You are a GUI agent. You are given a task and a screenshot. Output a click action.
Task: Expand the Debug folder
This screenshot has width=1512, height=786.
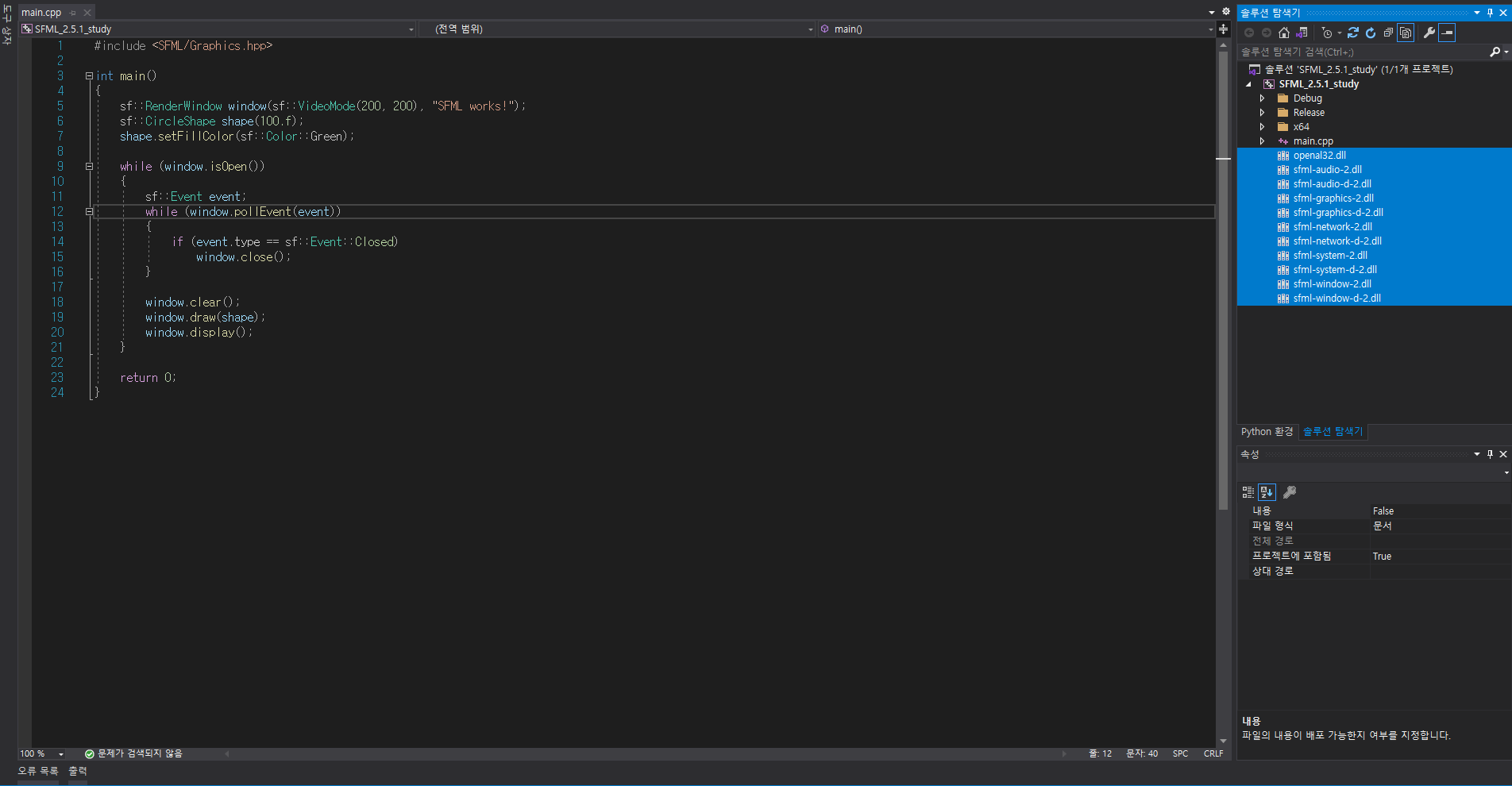click(1262, 98)
